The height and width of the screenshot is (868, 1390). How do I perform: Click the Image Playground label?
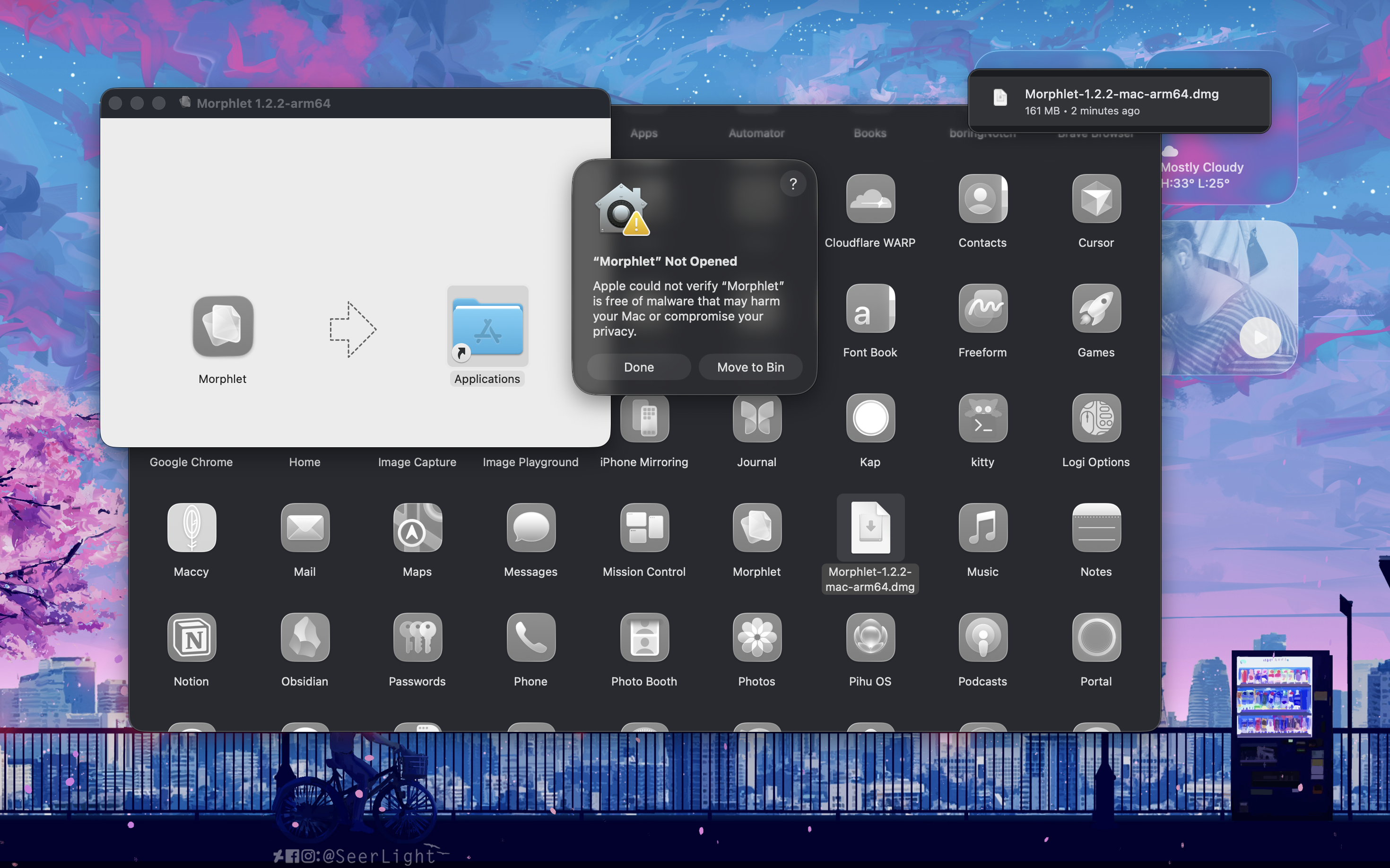pos(530,462)
